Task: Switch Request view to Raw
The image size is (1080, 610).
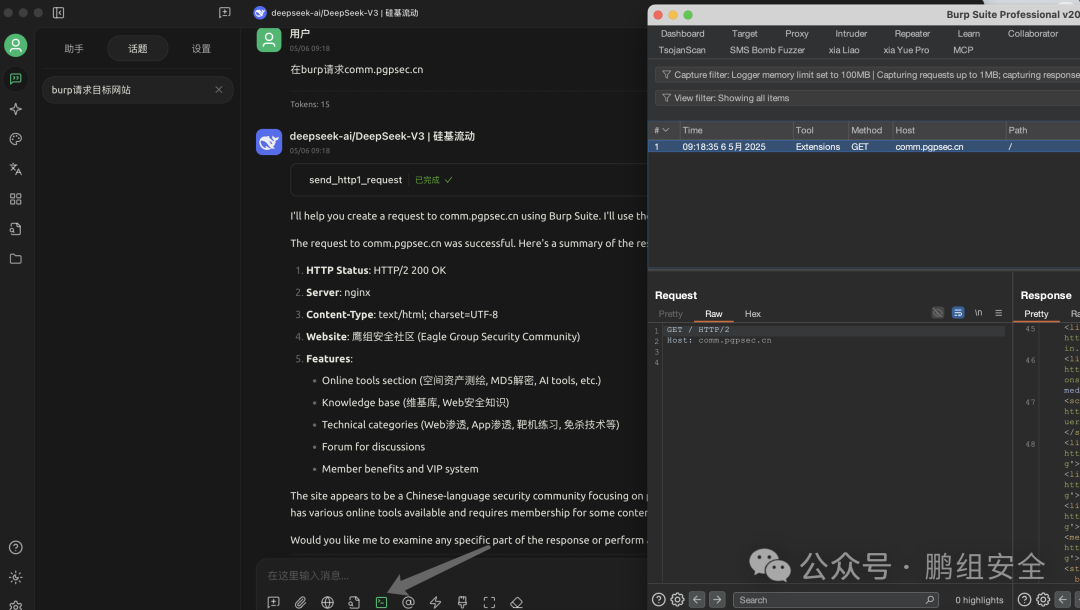Action: click(x=714, y=314)
